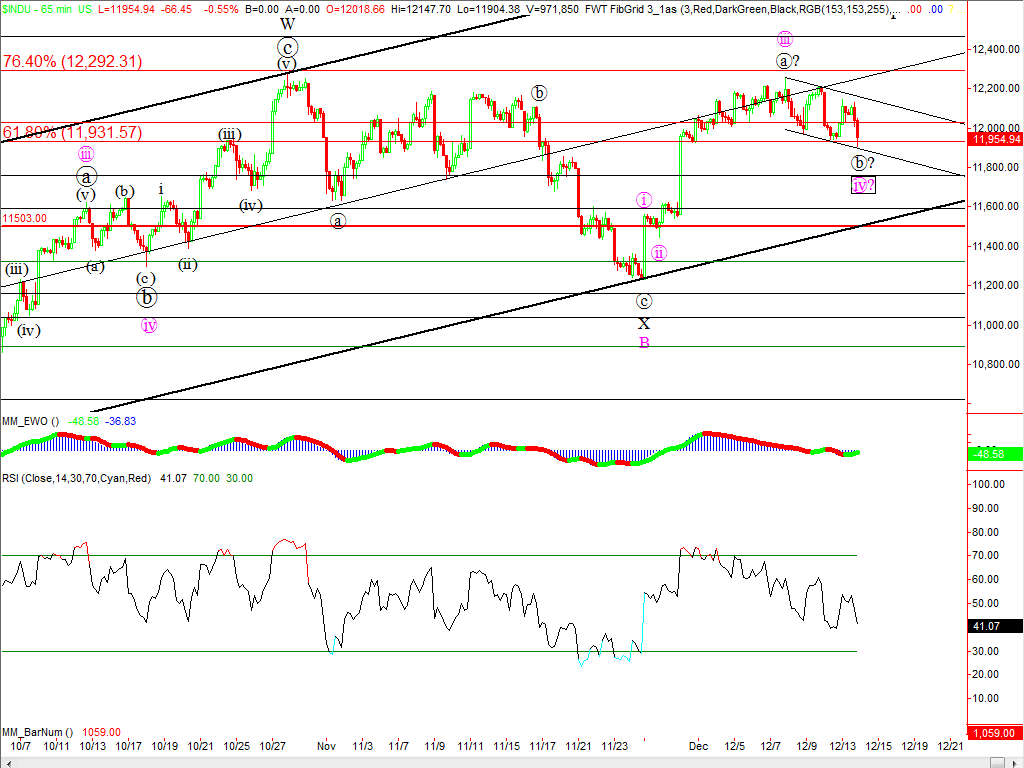Image resolution: width=1024 pixels, height=768 pixels.
Task: Click the Dec date on time axis
Action: pyautogui.click(x=698, y=746)
